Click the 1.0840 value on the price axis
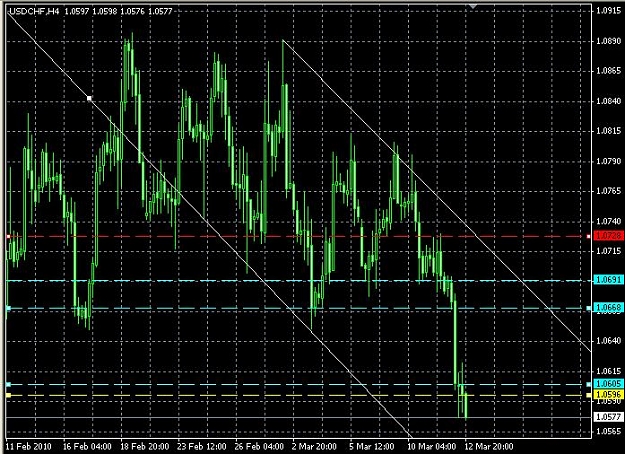 coord(608,101)
